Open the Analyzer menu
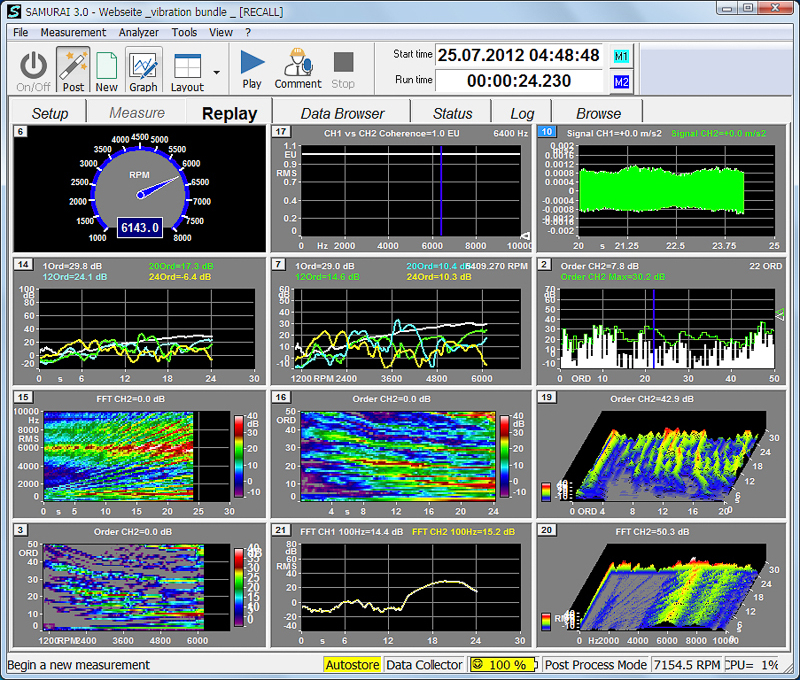The image size is (800, 680). pos(138,32)
